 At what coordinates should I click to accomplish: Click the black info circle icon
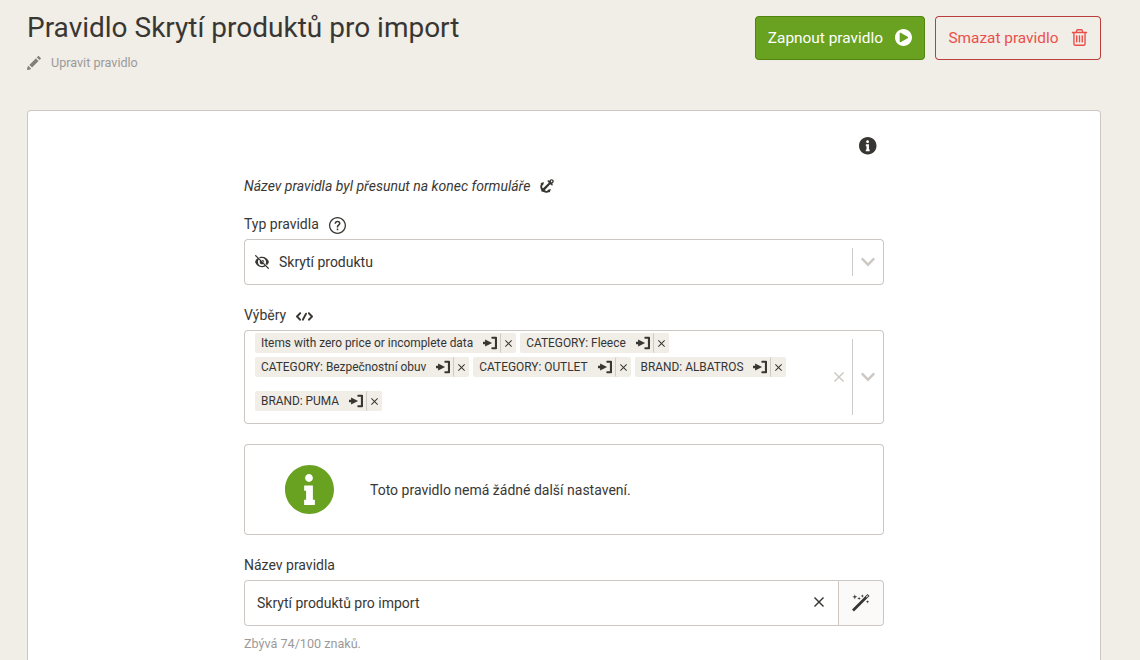[x=867, y=146]
